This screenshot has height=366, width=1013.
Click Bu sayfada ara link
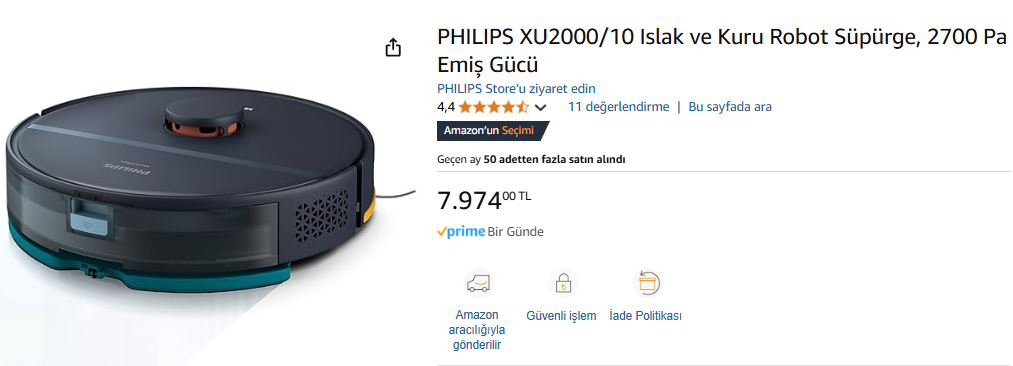click(730, 107)
